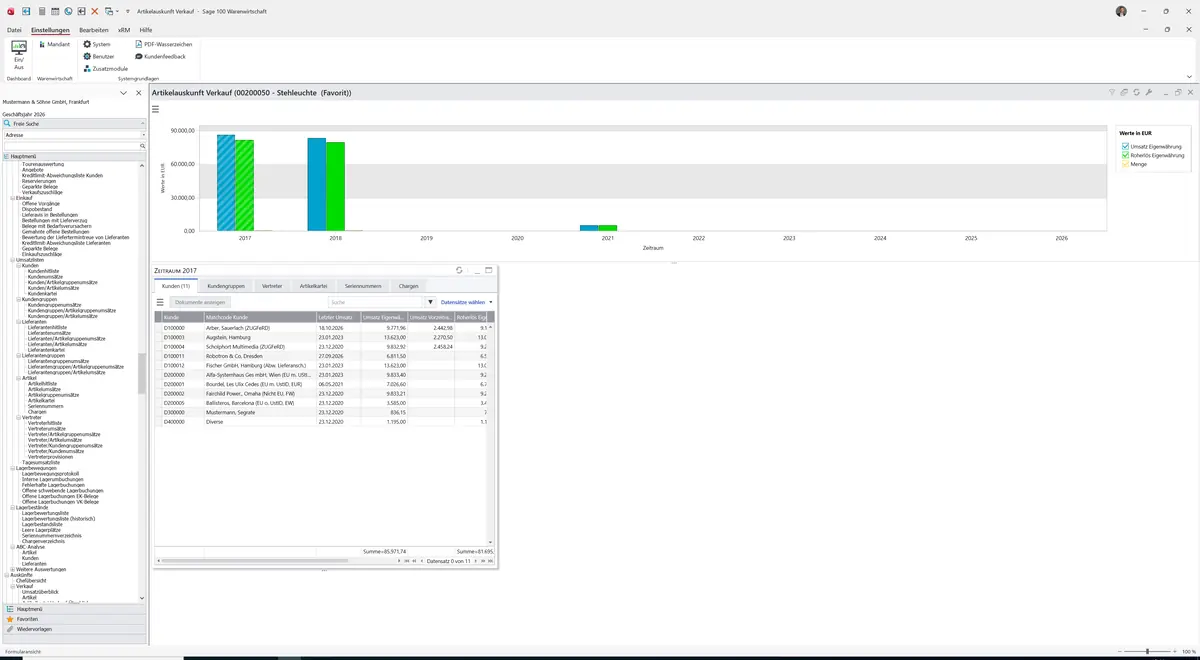
Task: Switch to the Seriennummern tab
Action: [x=363, y=286]
